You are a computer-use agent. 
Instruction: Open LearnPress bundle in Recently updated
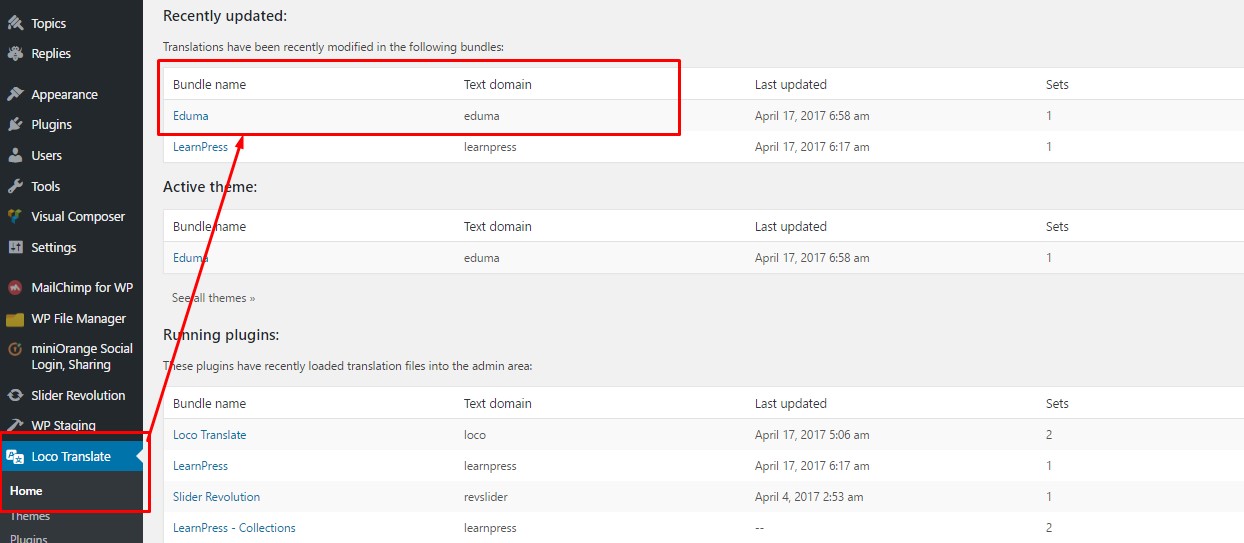[x=200, y=147]
